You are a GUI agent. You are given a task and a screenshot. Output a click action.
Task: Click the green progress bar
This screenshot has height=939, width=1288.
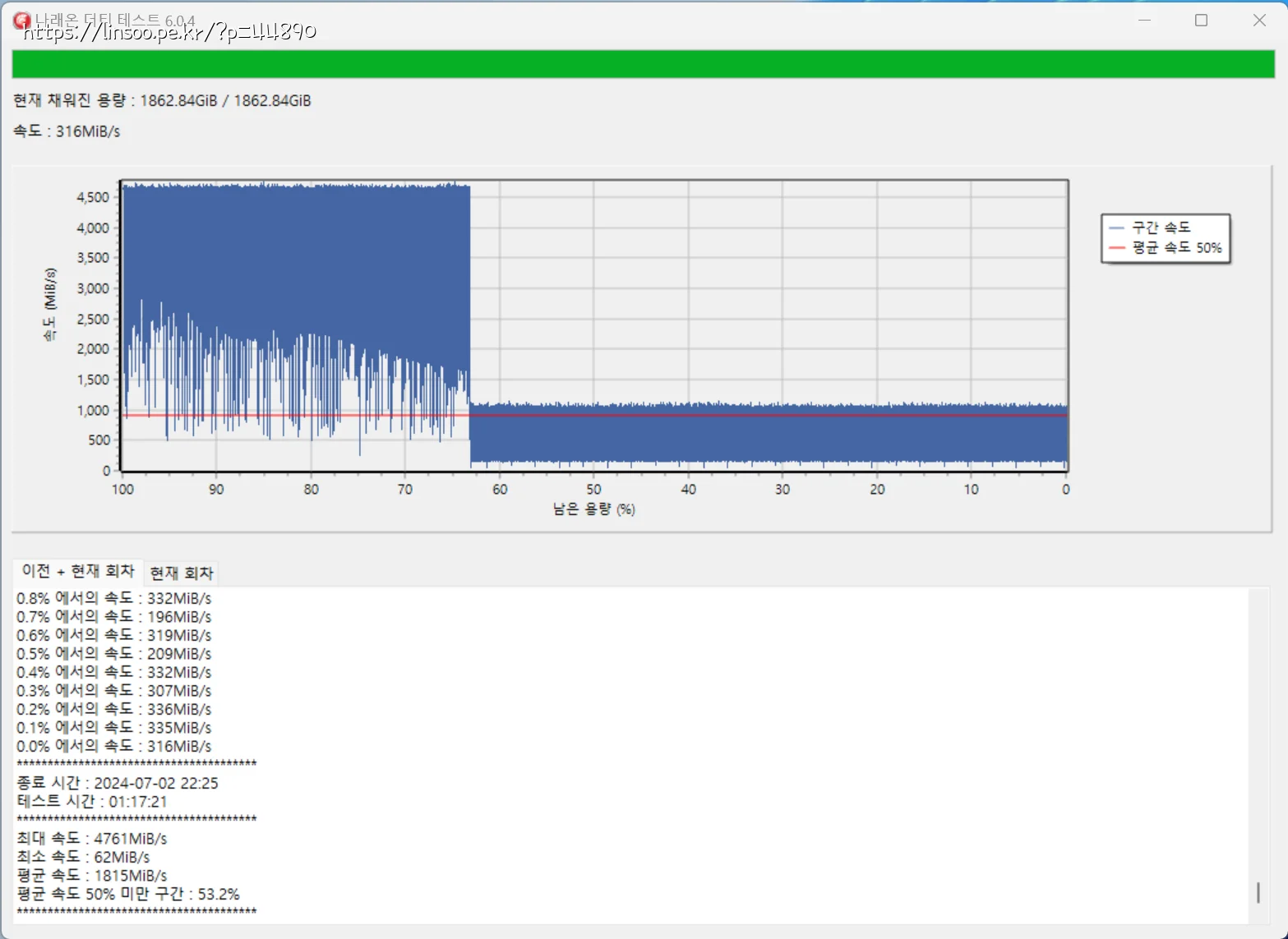[x=643, y=64]
